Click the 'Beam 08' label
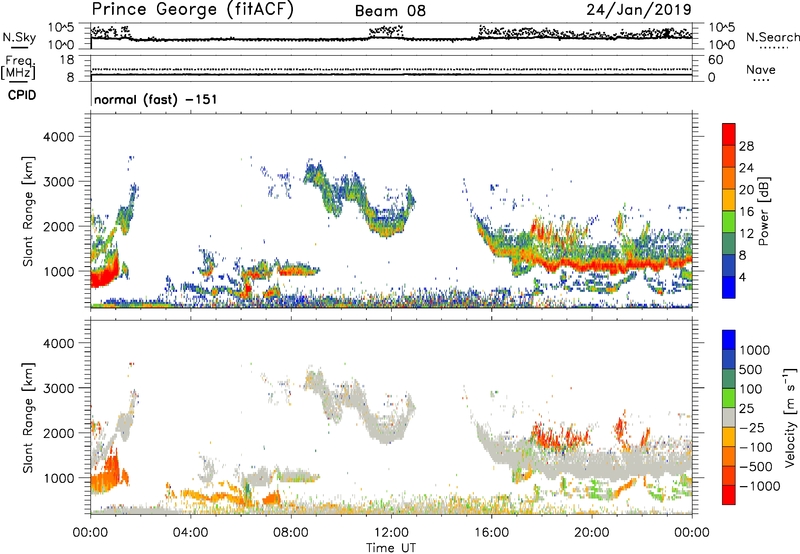Image resolution: width=800 pixels, height=554 pixels. 390,11
